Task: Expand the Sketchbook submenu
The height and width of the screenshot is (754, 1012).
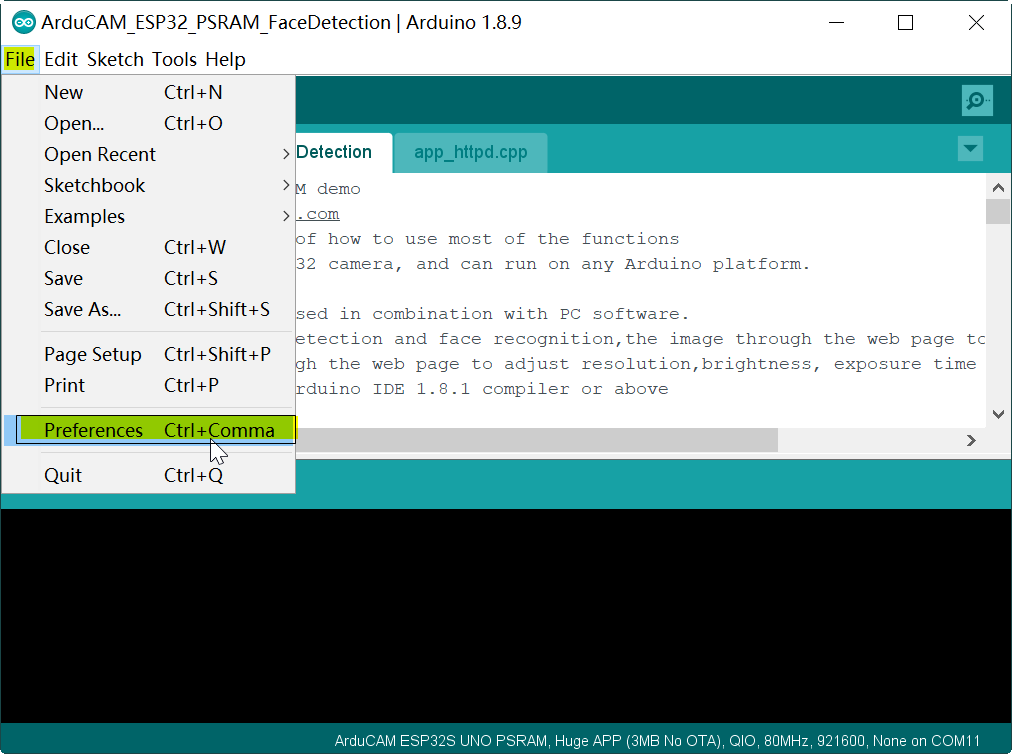Action: click(x=148, y=185)
